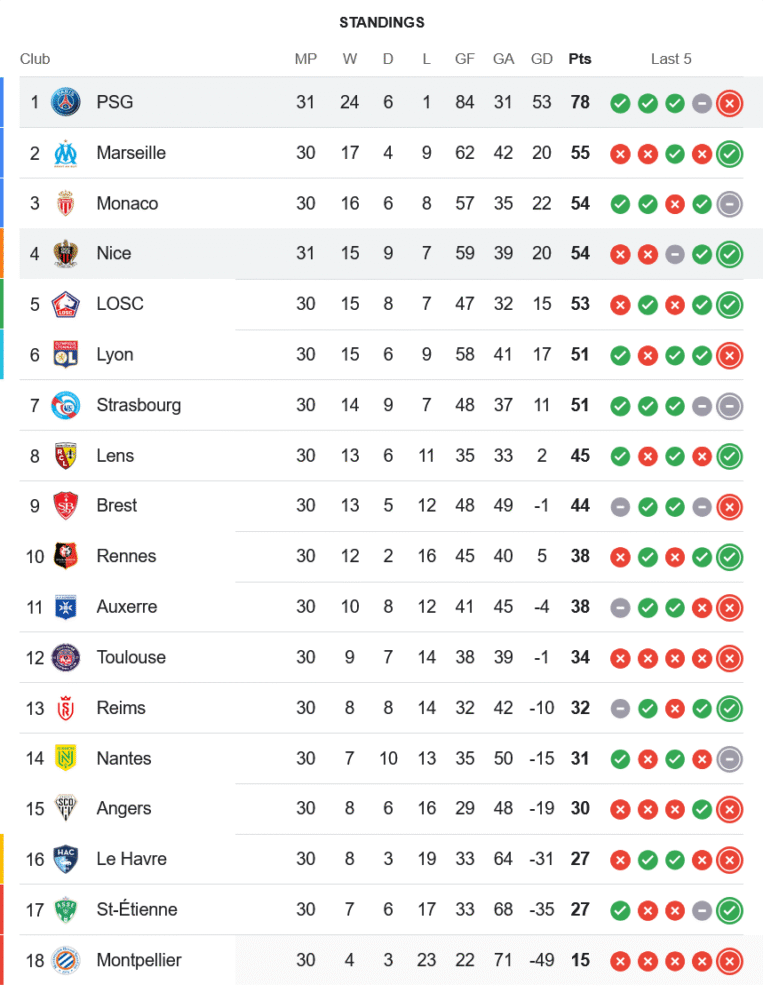Screen dimensions: 763x1000
Task: Click the Montpellier club crest
Action: [66, 960]
